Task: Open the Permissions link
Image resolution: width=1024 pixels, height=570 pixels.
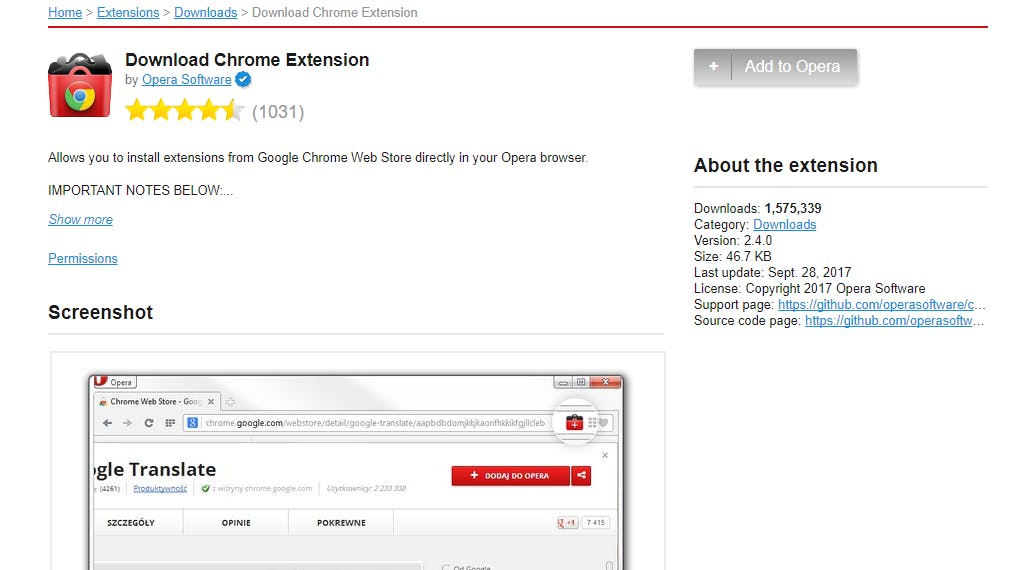Action: pyautogui.click(x=83, y=259)
